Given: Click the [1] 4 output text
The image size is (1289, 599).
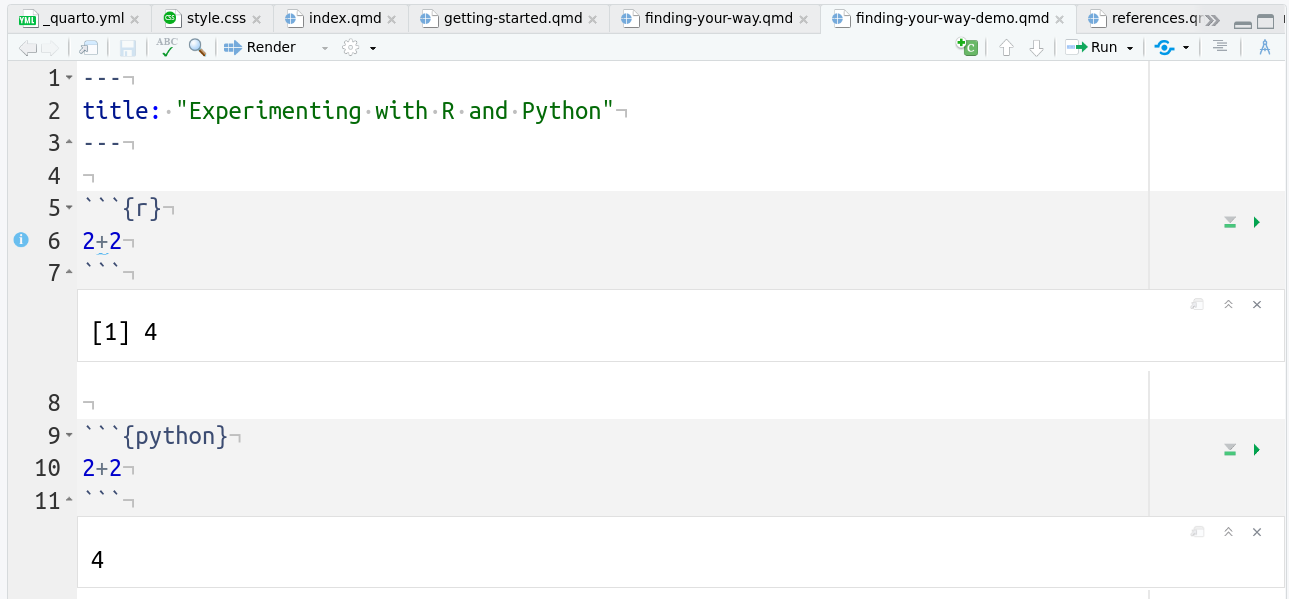Looking at the screenshot, I should [124, 332].
